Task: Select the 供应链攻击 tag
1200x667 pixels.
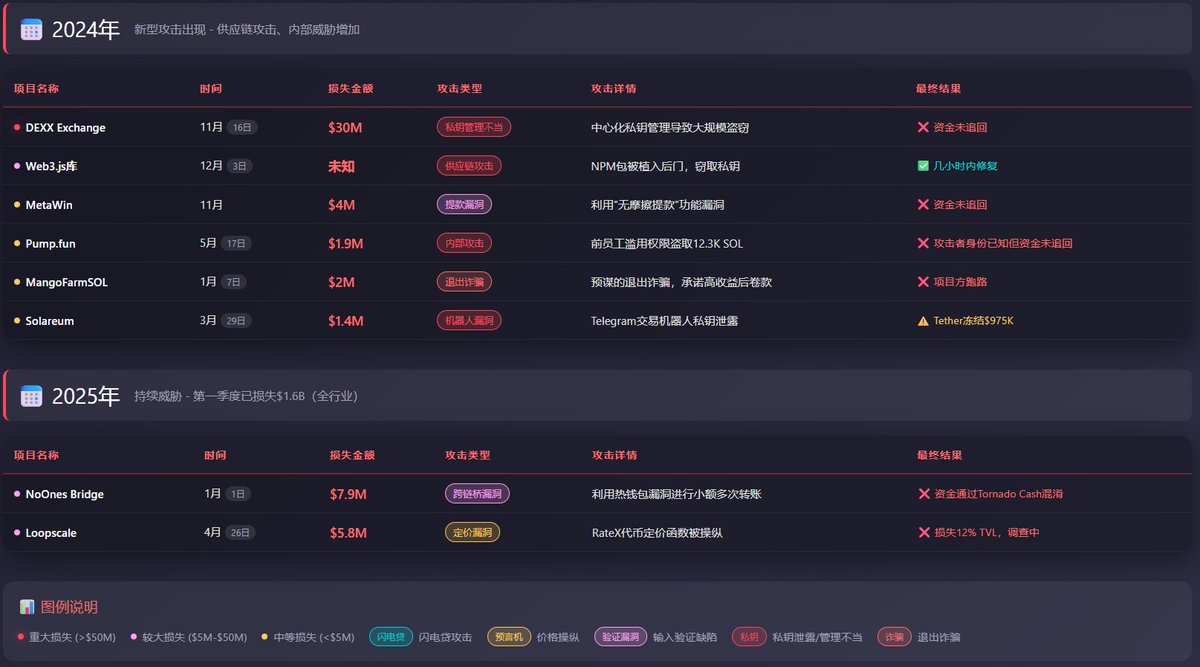Action: 469,166
